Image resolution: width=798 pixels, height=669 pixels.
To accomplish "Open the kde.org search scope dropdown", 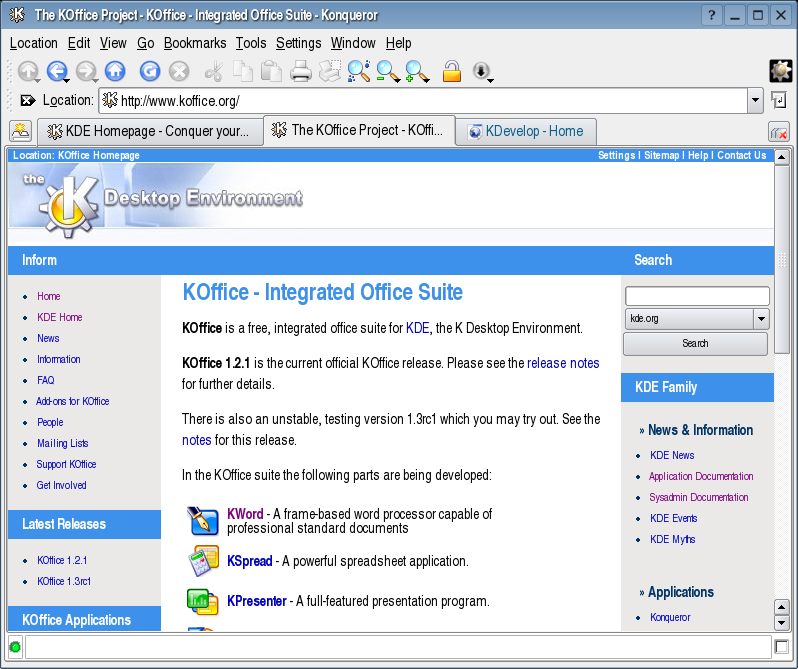I will (x=761, y=319).
